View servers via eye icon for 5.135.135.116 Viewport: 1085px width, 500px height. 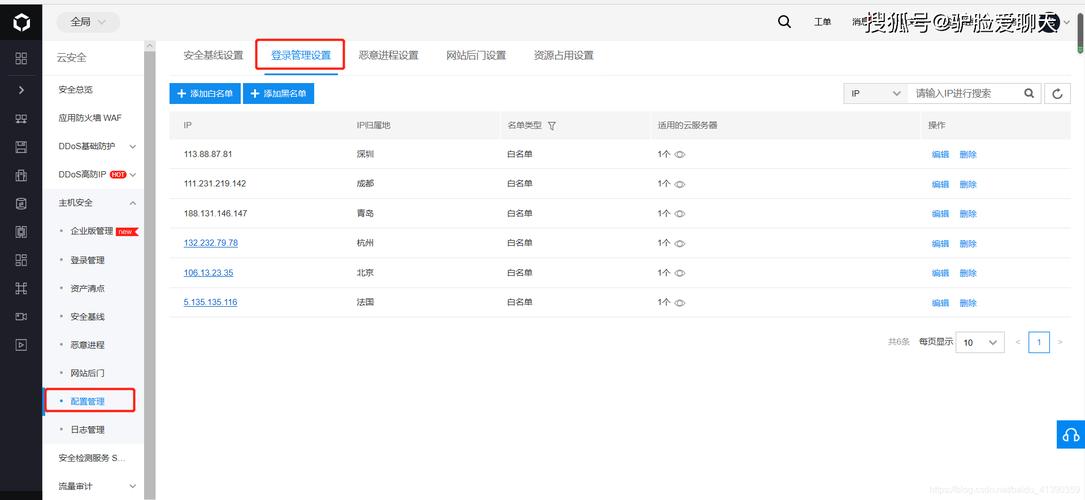click(680, 303)
